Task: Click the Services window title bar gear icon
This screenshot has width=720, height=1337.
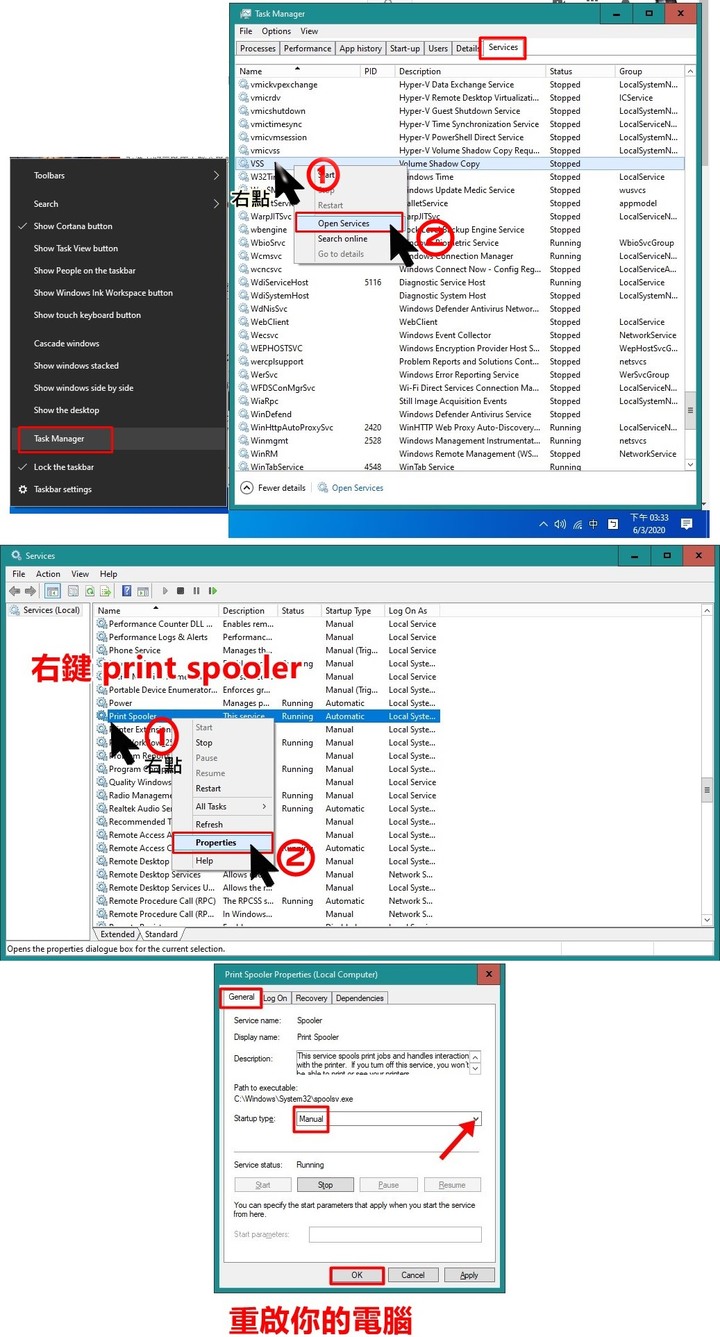Action: point(15,555)
